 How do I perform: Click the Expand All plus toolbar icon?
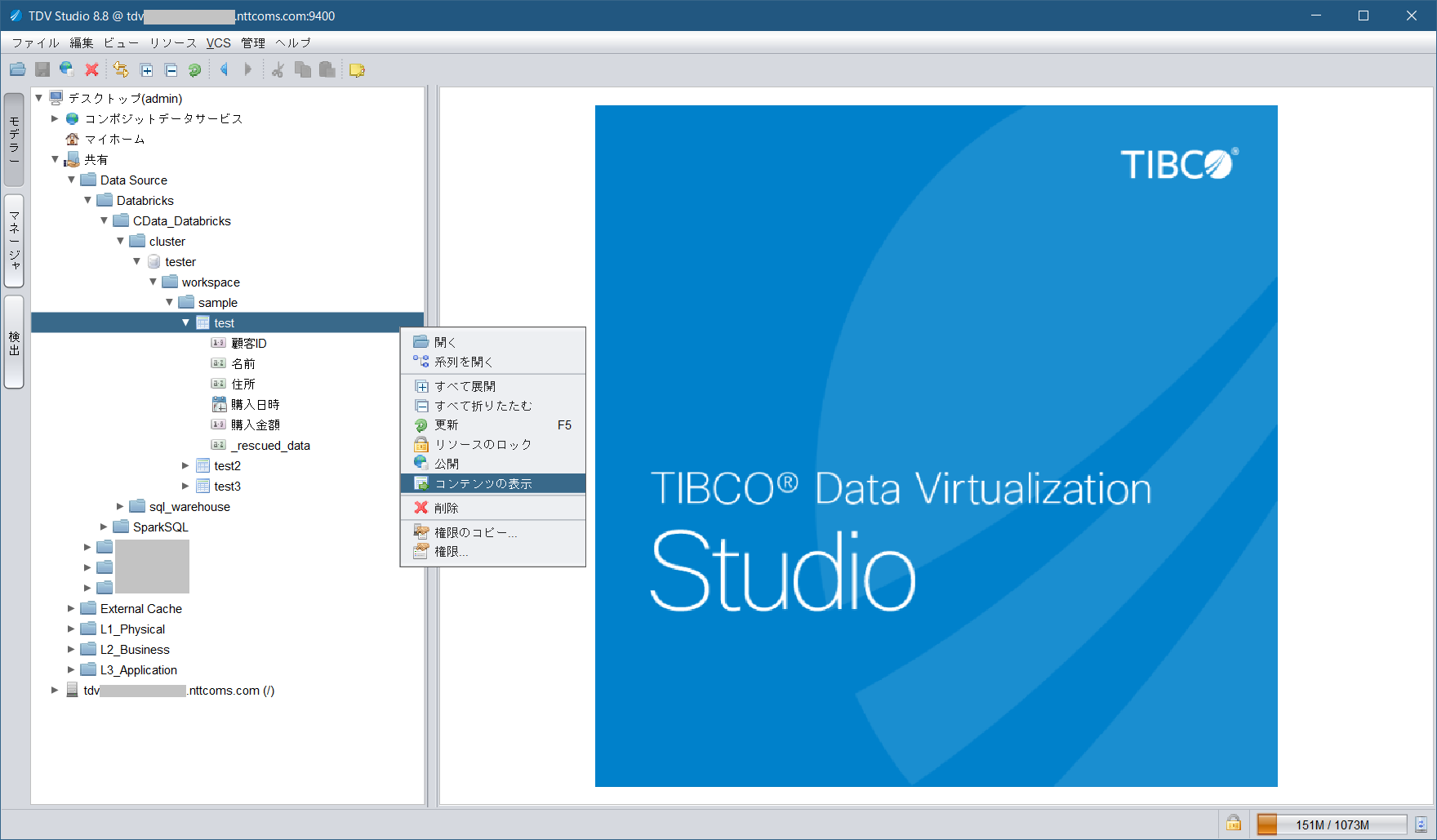146,70
